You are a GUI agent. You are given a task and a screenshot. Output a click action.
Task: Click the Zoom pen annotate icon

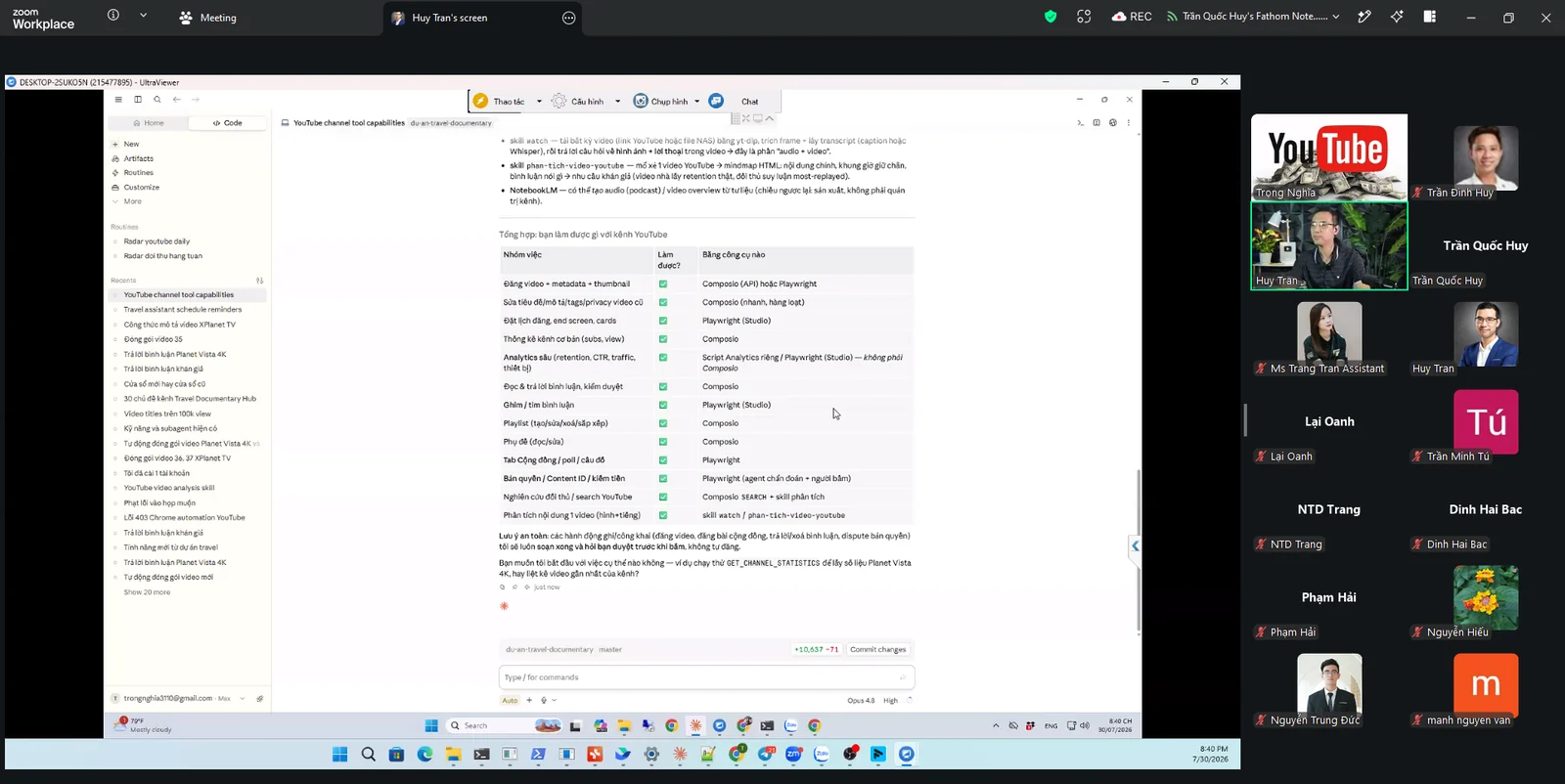coord(1364,17)
